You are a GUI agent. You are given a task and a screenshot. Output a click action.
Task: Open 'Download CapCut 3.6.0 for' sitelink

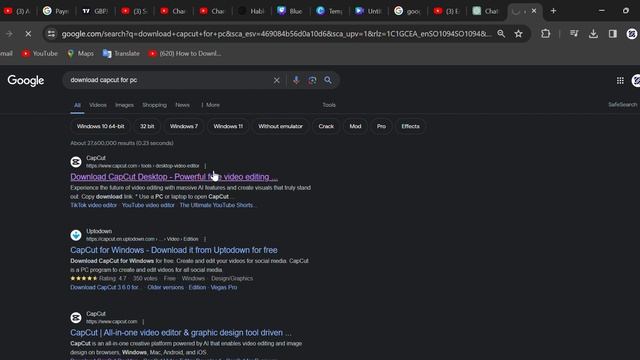[x=104, y=287]
